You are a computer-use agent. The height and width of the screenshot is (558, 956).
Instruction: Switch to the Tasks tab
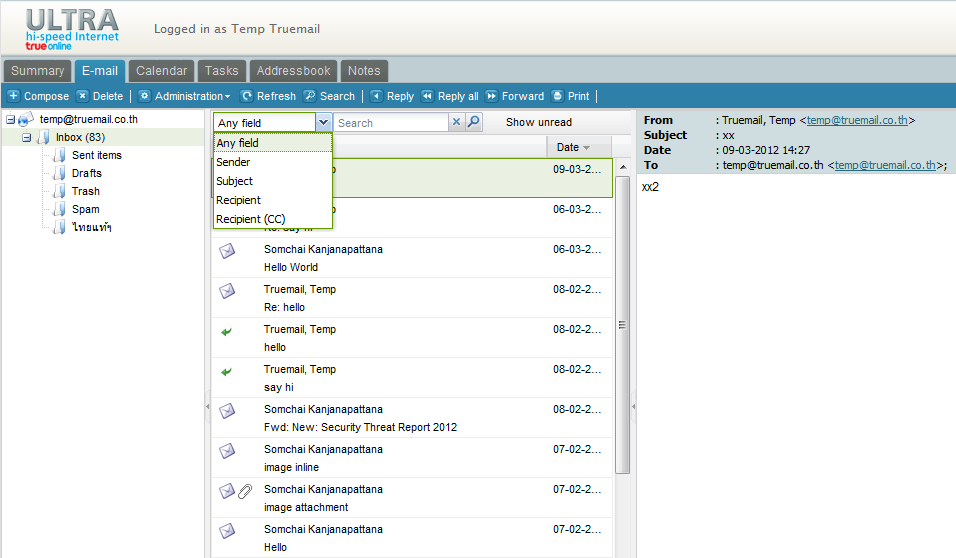click(x=221, y=71)
